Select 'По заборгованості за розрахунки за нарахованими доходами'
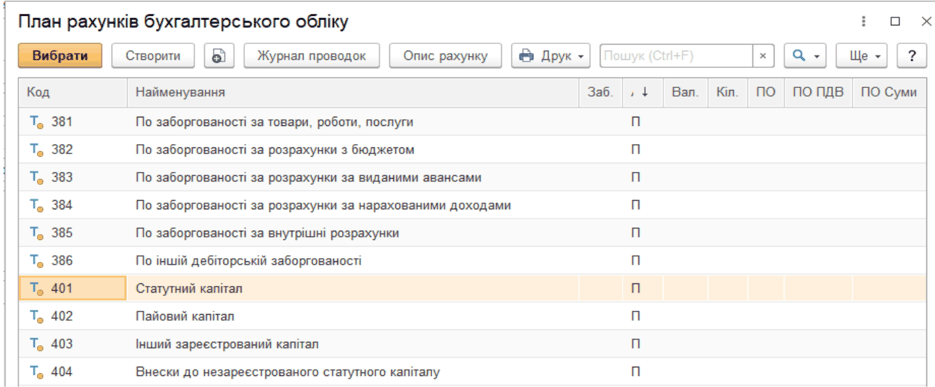 tap(323, 206)
